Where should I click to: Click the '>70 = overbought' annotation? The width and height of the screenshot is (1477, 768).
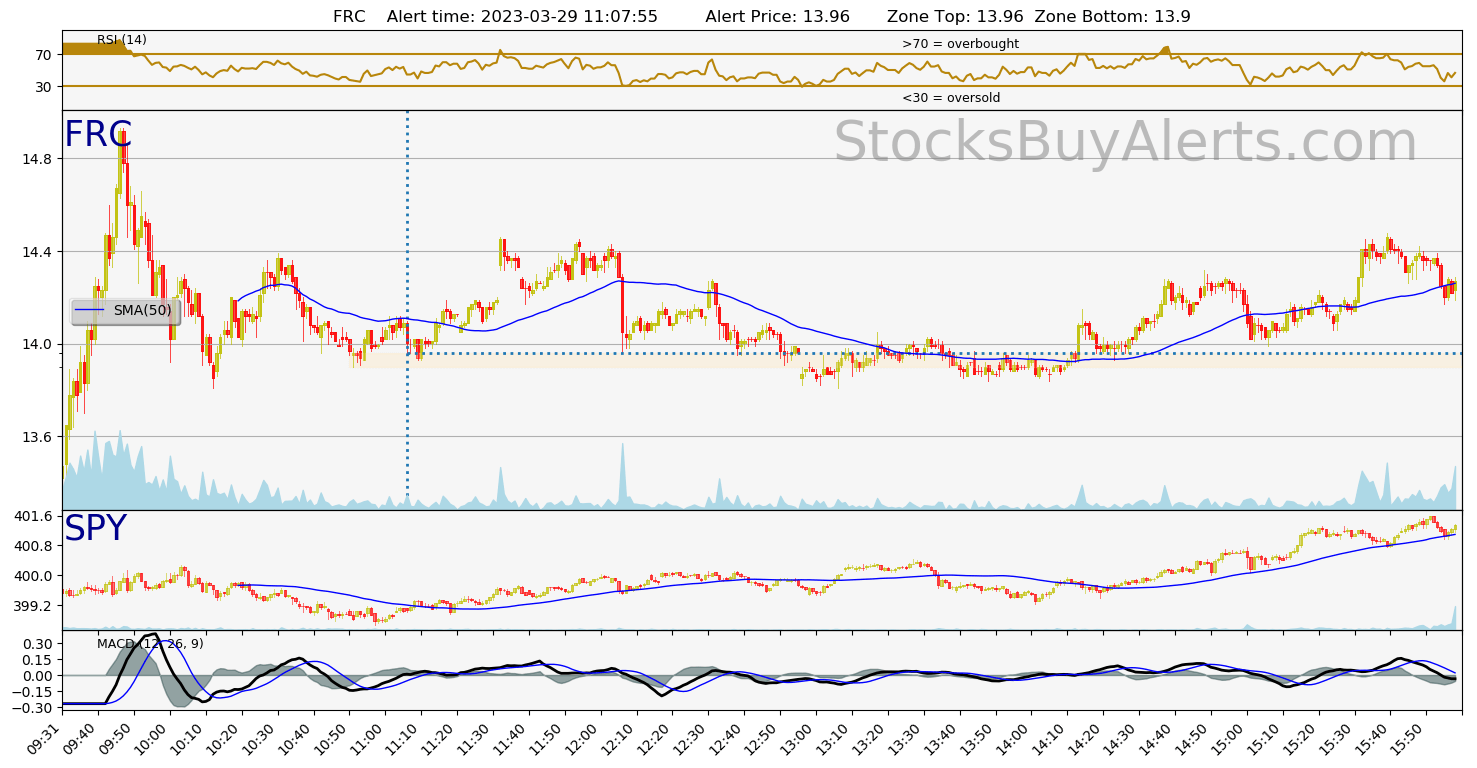960,44
